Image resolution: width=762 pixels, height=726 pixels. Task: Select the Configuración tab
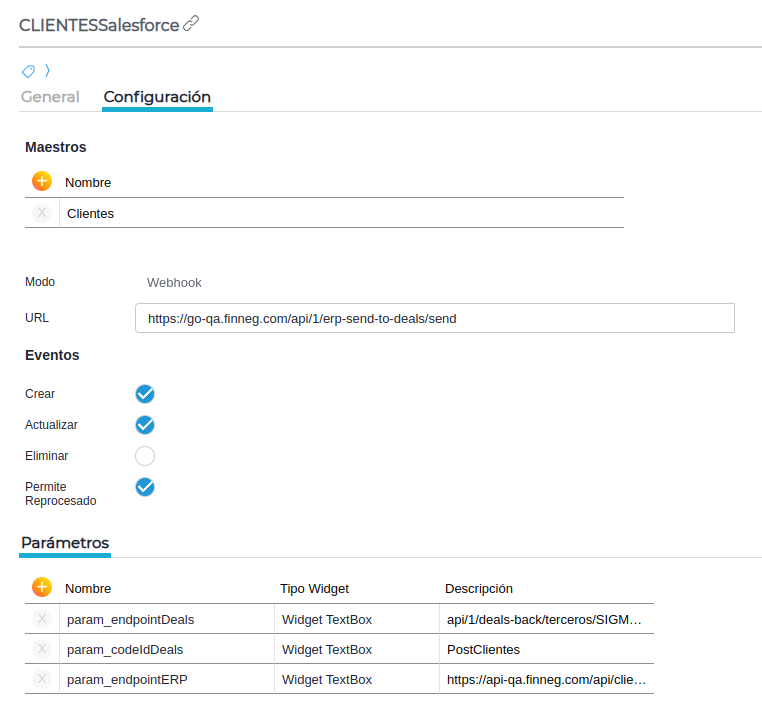coord(157,97)
